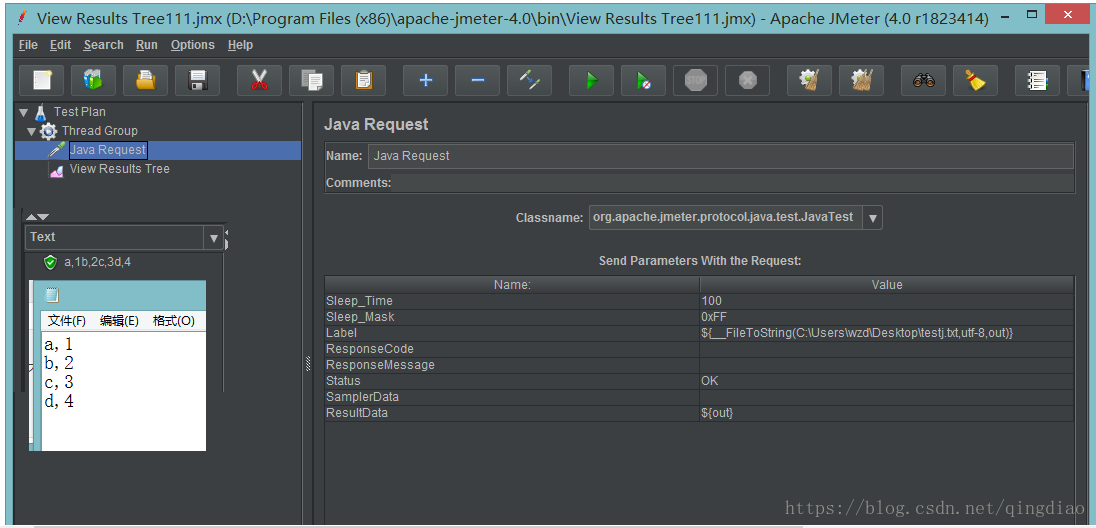Collapse the Test Plan tree node
Image resolution: width=1096 pixels, height=528 pixels.
click(x=24, y=112)
